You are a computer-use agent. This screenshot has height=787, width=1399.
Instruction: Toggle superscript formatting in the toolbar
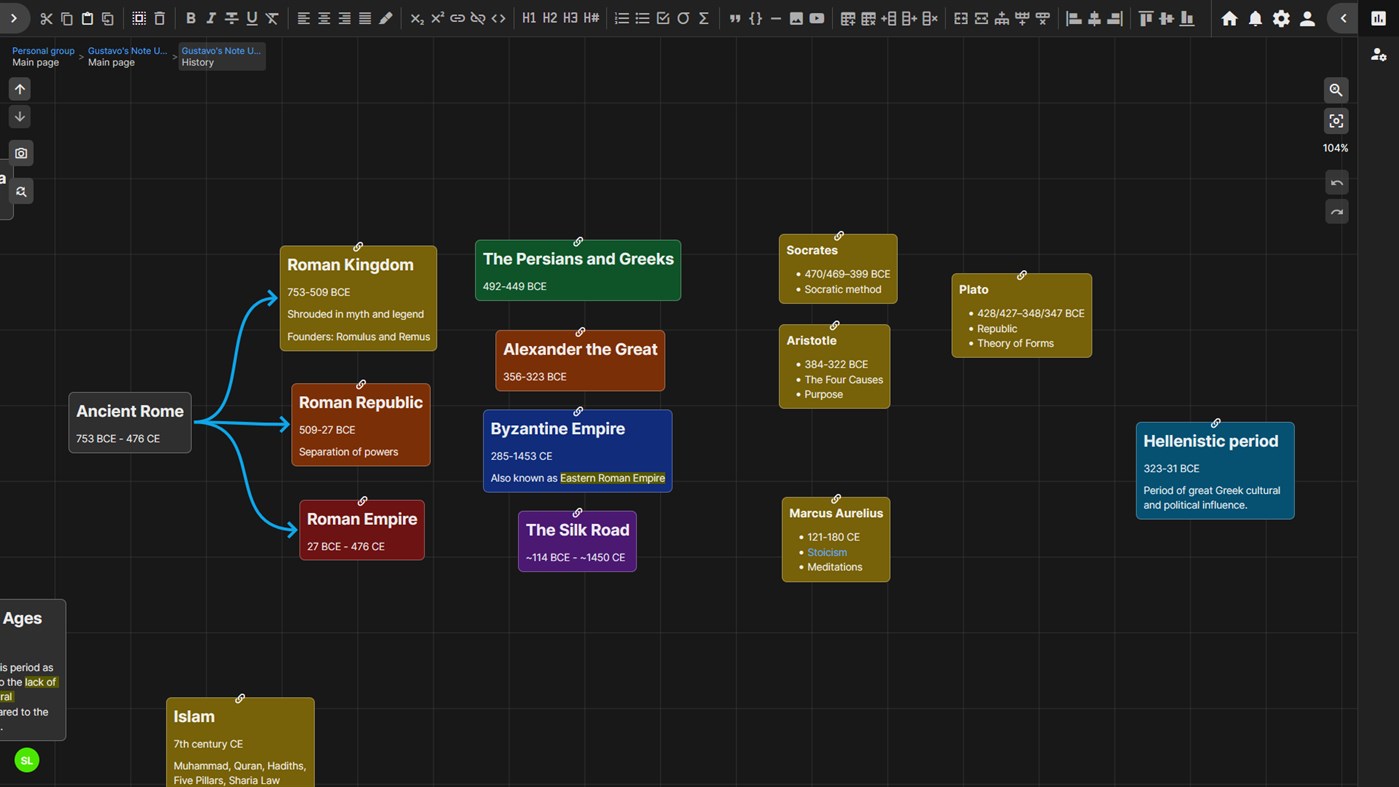tap(437, 18)
